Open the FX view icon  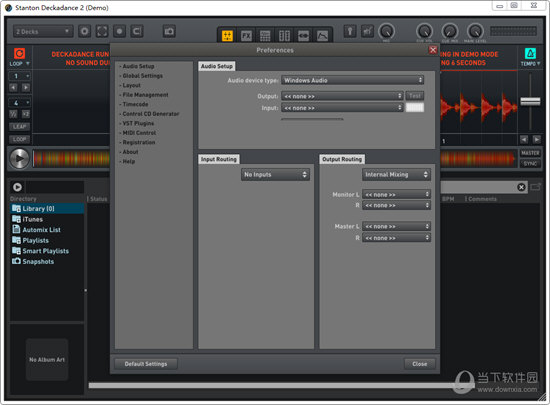246,35
